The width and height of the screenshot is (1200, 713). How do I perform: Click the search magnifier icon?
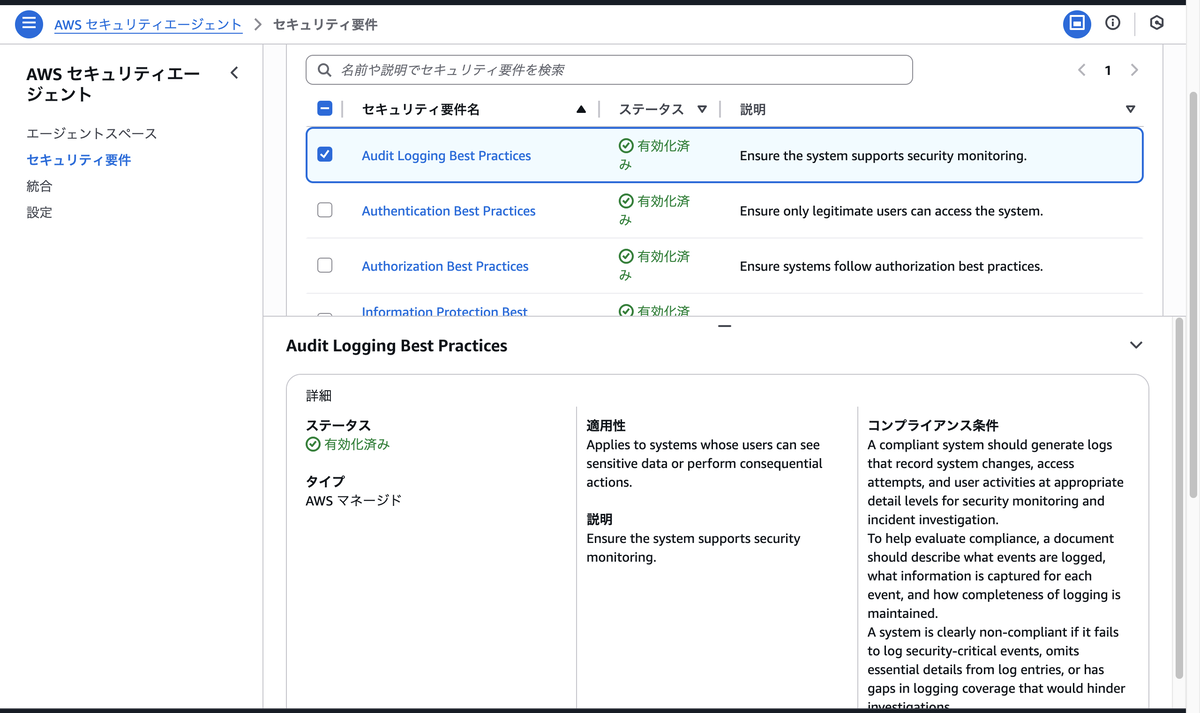tap(325, 70)
